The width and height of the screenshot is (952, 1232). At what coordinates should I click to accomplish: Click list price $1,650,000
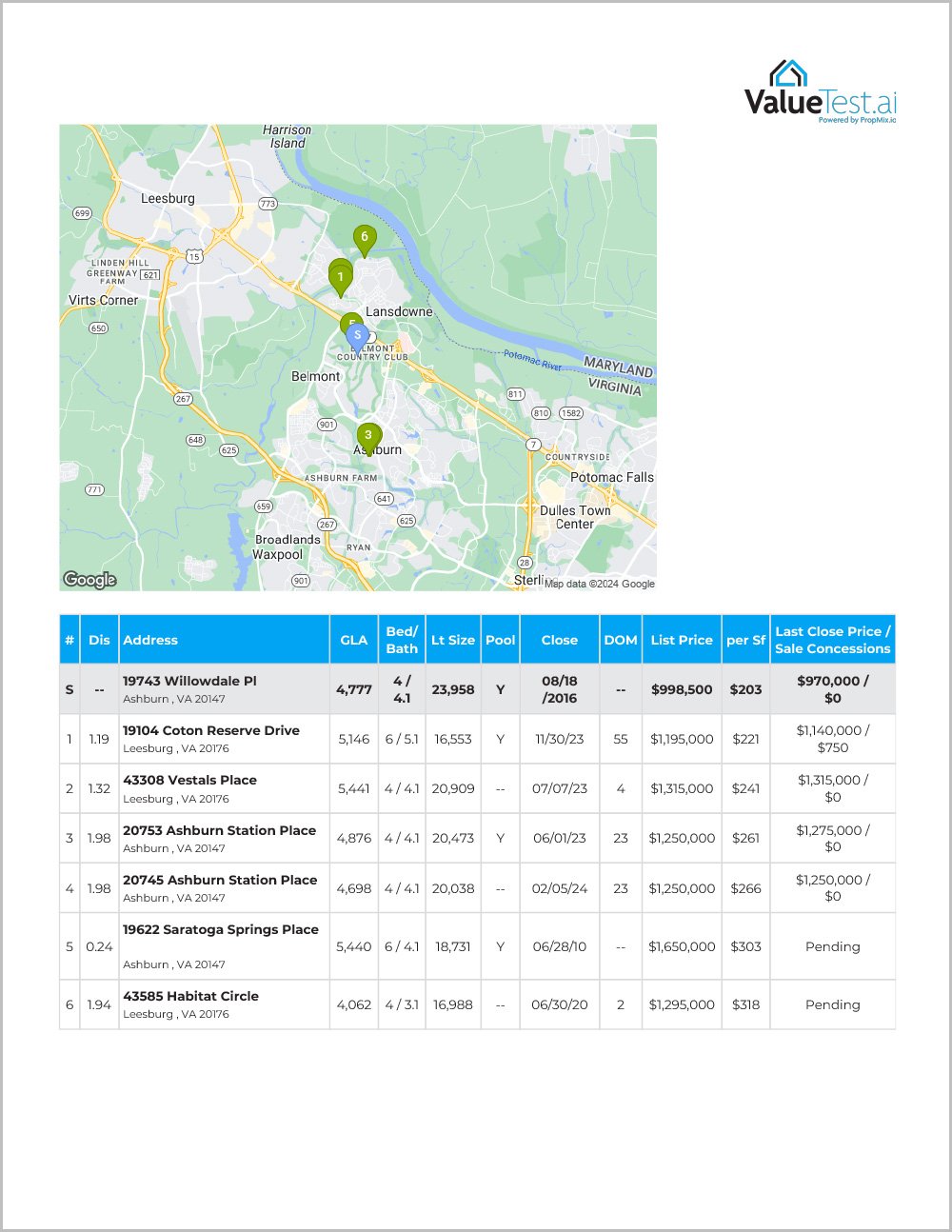click(x=682, y=946)
